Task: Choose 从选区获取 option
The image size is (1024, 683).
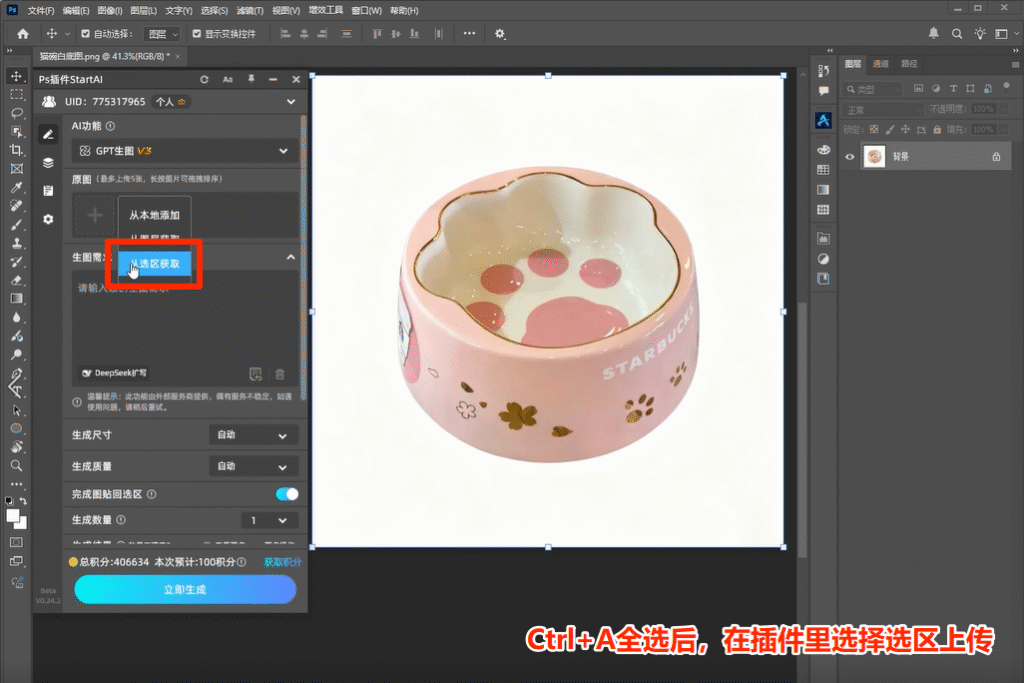Action: coord(155,264)
